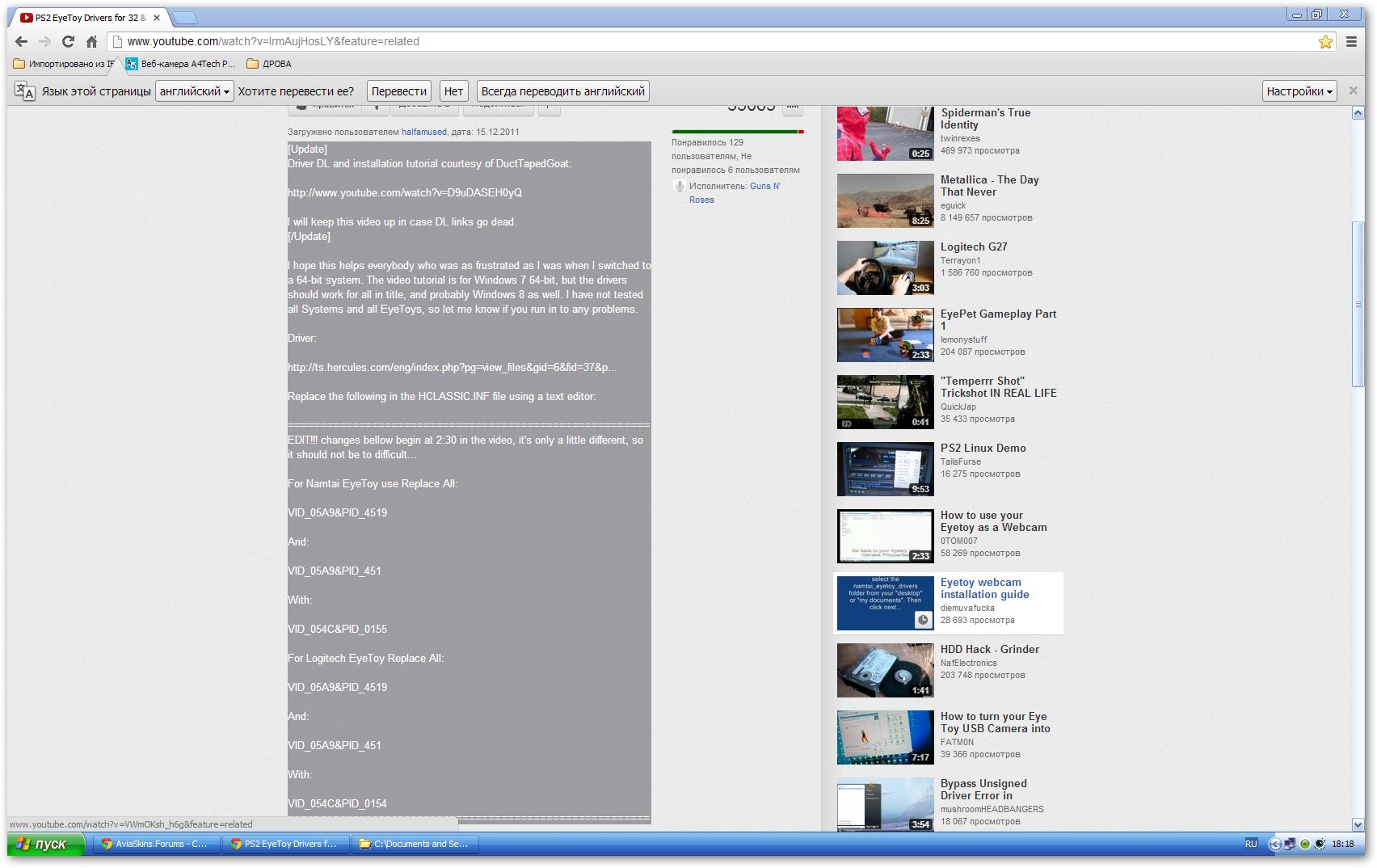
Task: Click the TailsFurse channel name
Action: tap(961, 461)
